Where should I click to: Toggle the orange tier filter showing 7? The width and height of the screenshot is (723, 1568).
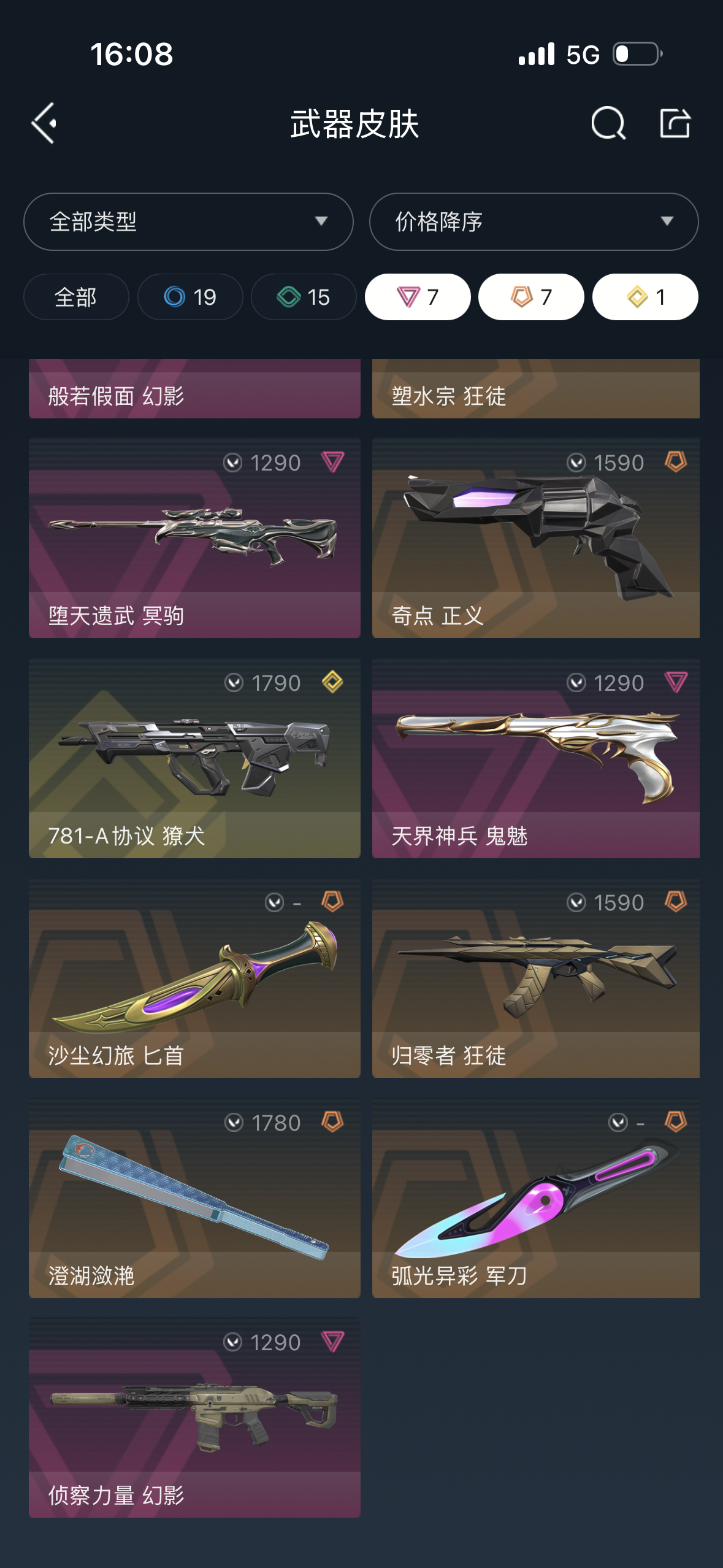[x=531, y=297]
